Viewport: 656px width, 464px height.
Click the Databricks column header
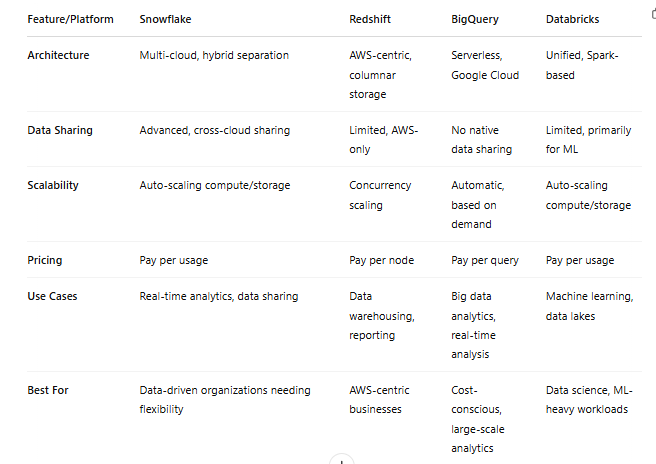572,19
